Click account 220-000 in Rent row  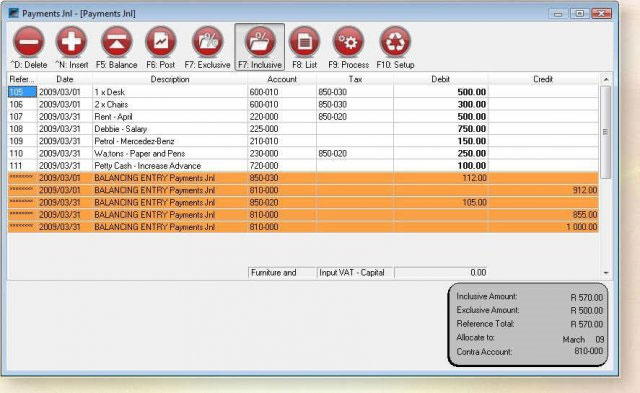click(x=264, y=116)
